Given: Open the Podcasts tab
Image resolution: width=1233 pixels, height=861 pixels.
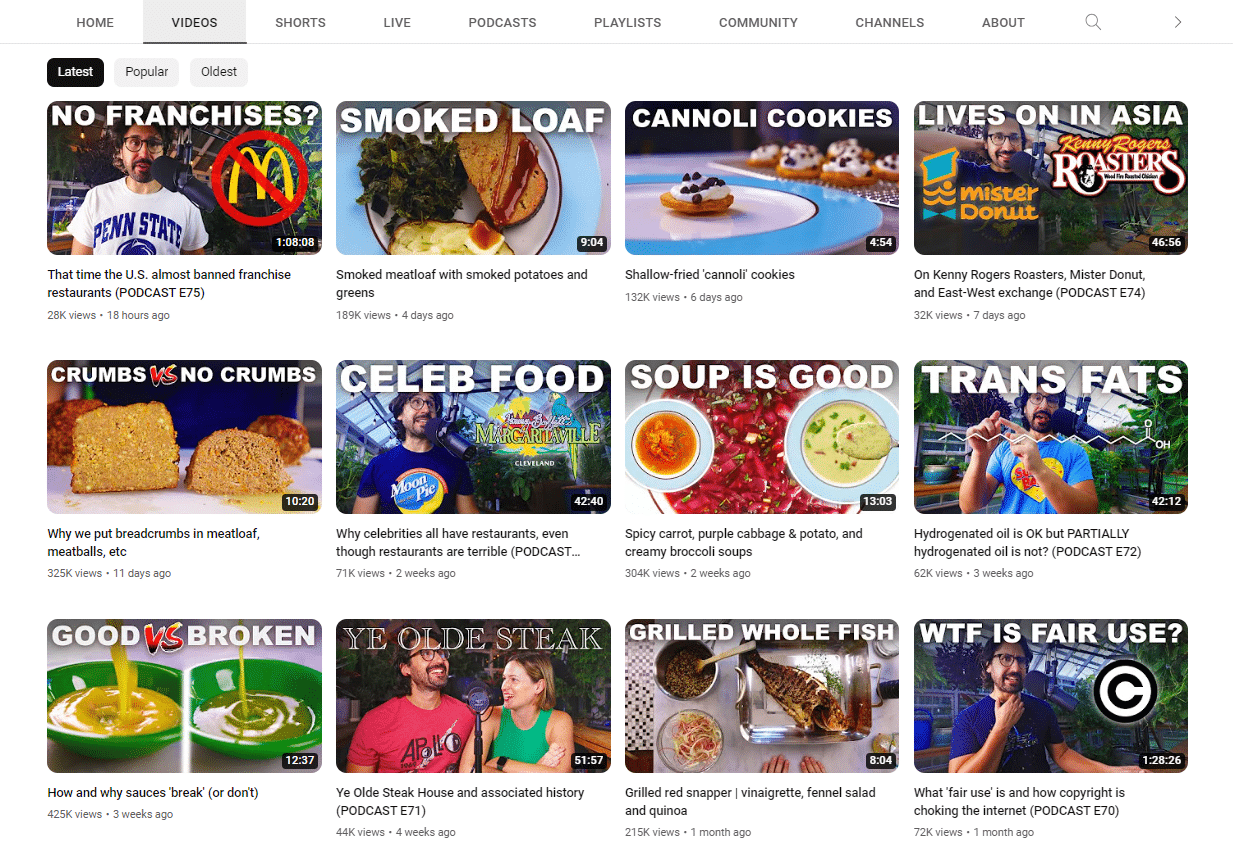Looking at the screenshot, I should pyautogui.click(x=502, y=22).
